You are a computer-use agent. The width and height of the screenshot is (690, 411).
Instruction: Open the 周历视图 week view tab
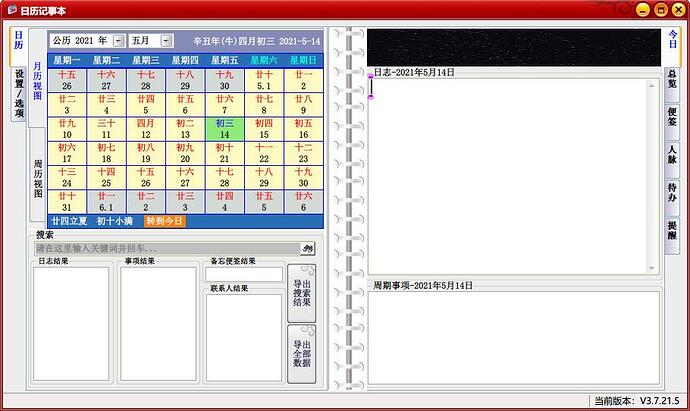tap(38, 178)
